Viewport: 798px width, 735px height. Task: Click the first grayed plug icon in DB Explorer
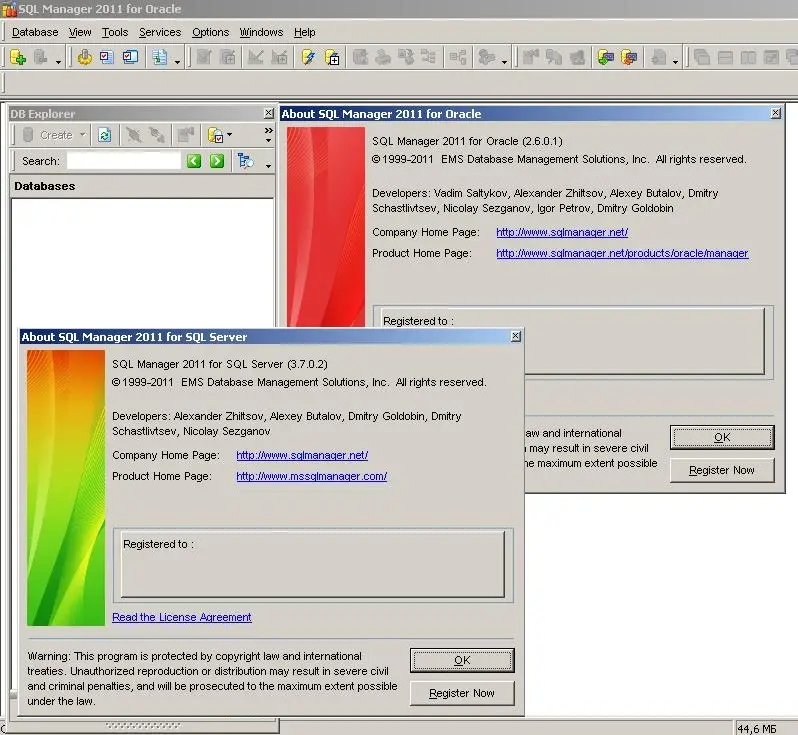pyautogui.click(x=133, y=135)
